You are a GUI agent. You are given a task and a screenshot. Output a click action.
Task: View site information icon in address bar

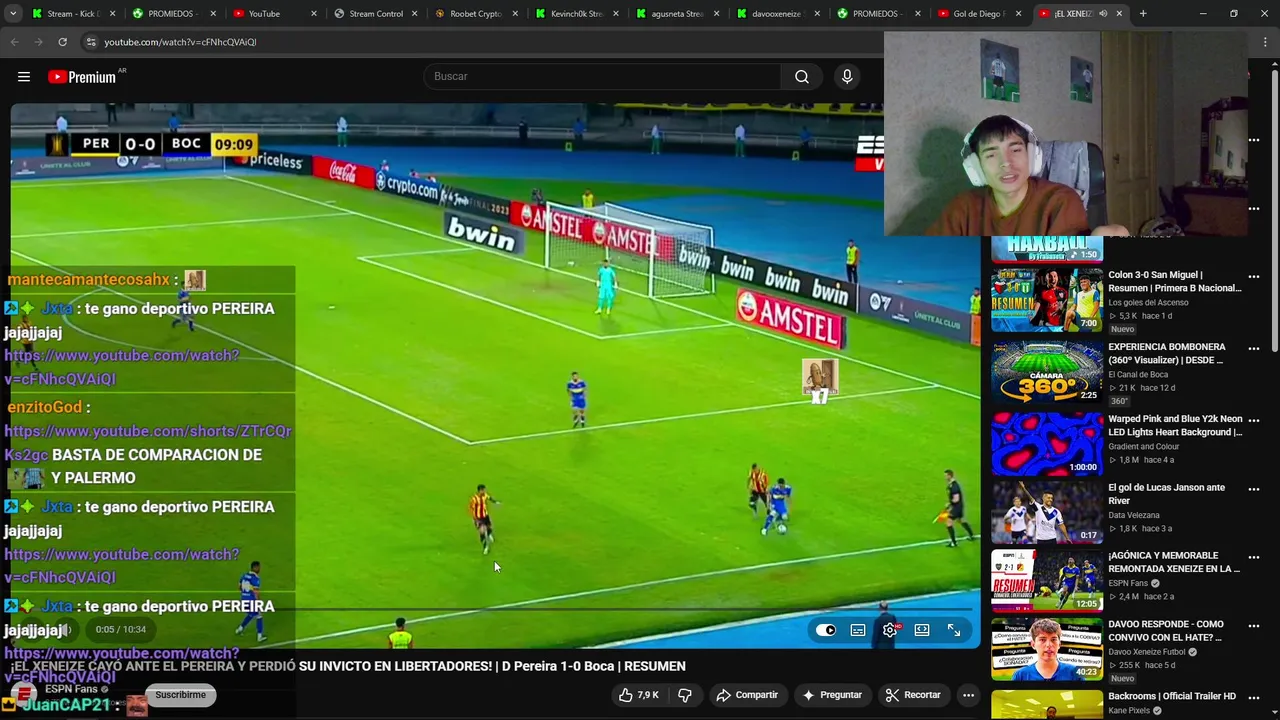pyautogui.click(x=91, y=42)
